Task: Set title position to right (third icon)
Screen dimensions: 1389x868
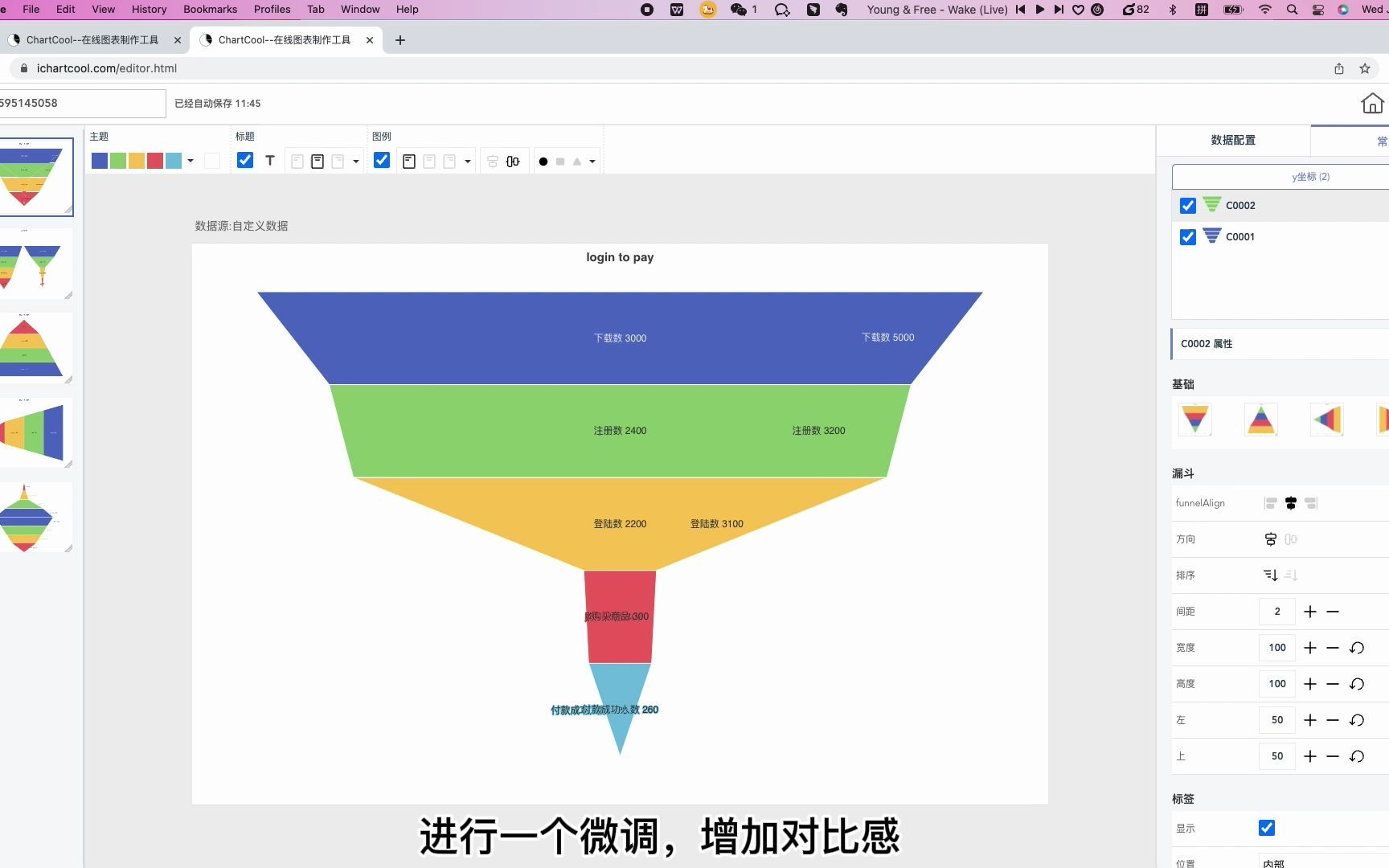Action: point(338,162)
